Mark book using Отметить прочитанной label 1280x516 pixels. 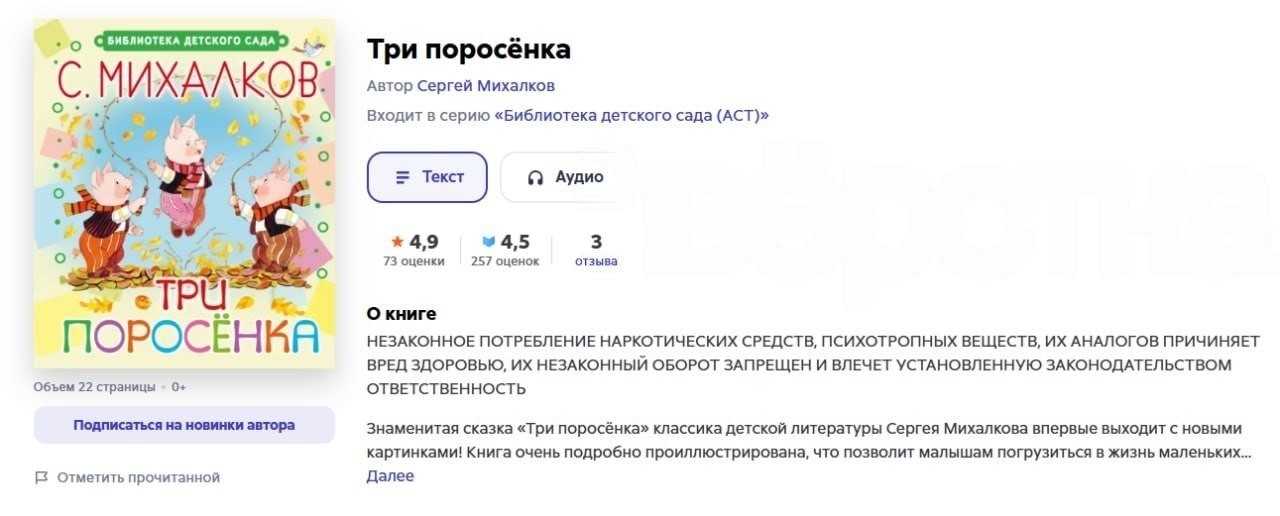coord(138,477)
